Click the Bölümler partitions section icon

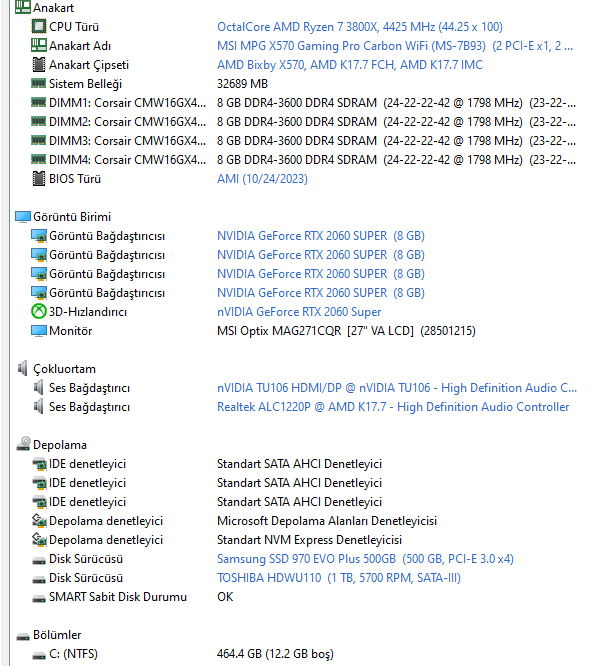point(23,636)
